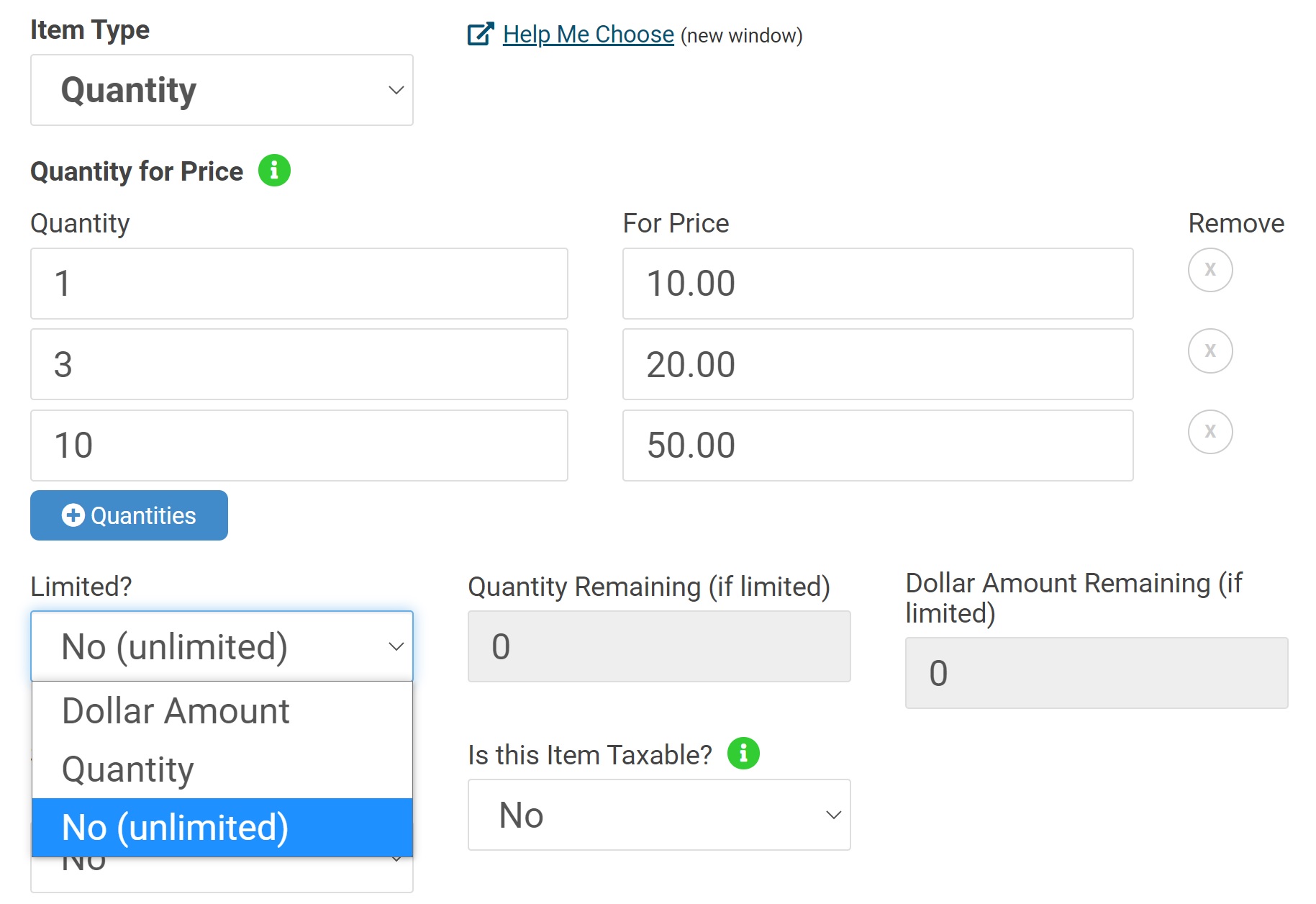Remove the quantity 3 price row

pyautogui.click(x=1210, y=351)
